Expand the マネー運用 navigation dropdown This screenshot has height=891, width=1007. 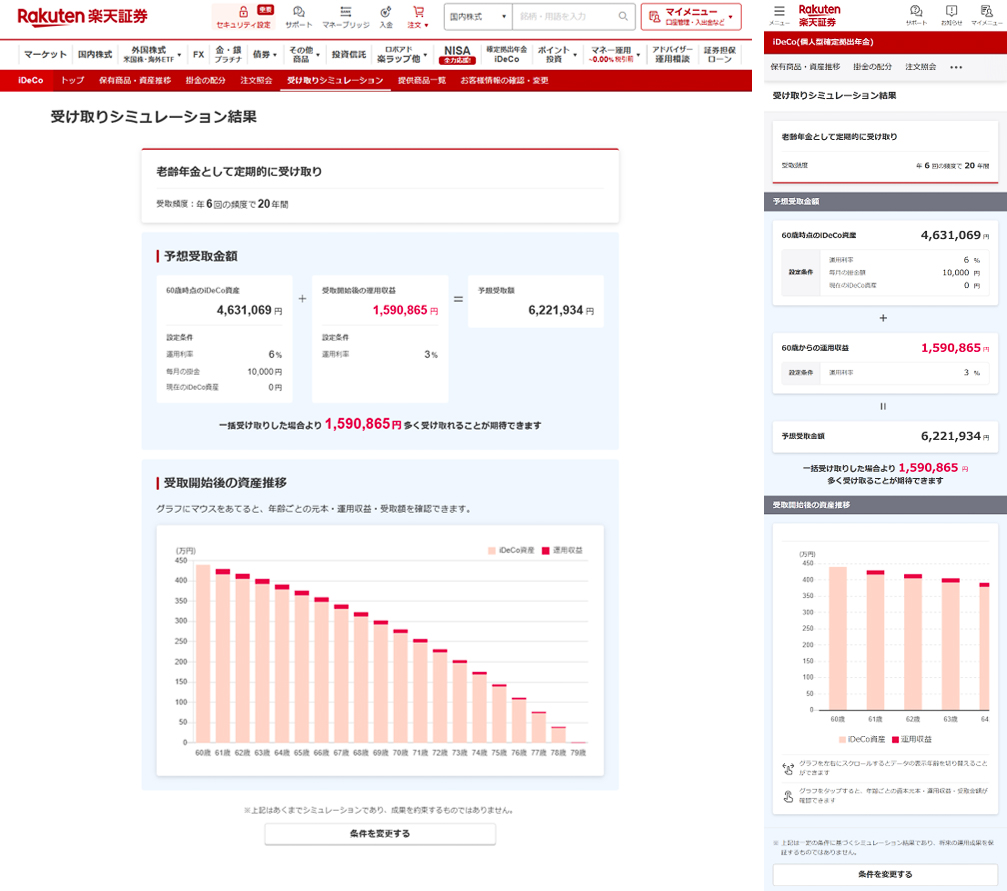[615, 55]
